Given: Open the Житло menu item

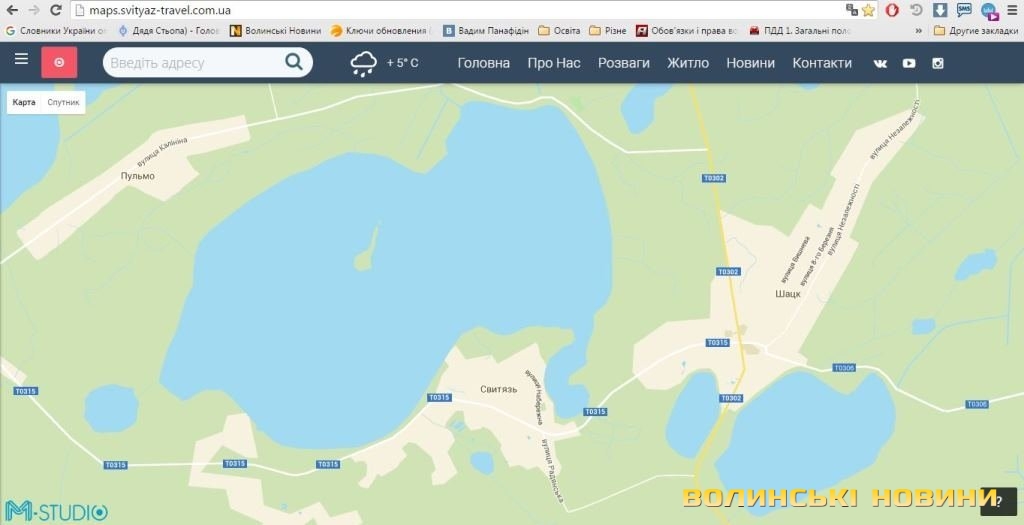Looking at the screenshot, I should [688, 63].
